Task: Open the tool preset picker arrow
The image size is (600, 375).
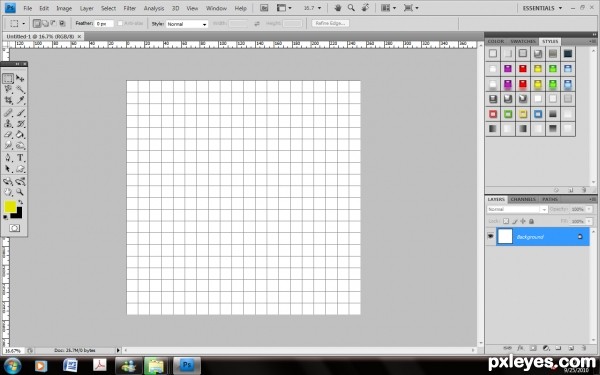Action: pyautogui.click(x=23, y=23)
